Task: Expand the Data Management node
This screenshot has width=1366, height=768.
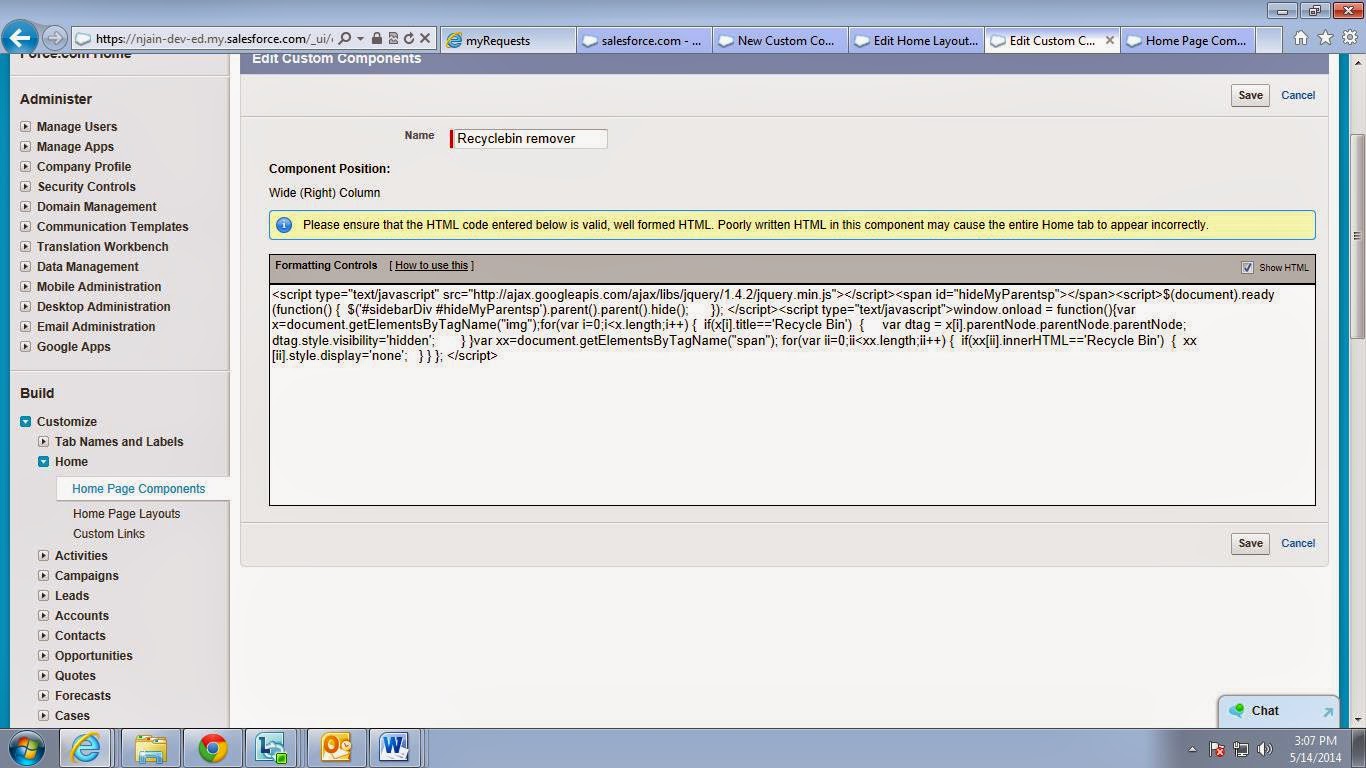Action: pos(26,267)
